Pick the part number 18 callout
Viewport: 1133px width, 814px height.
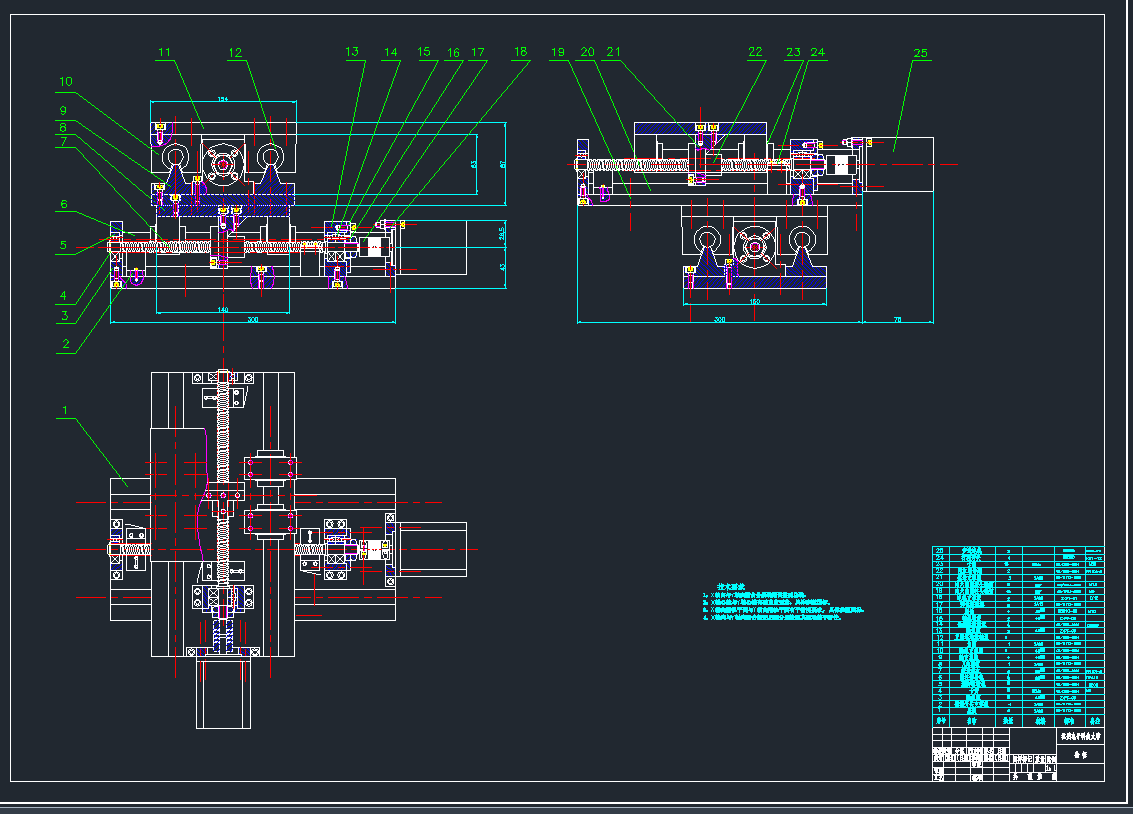520,52
